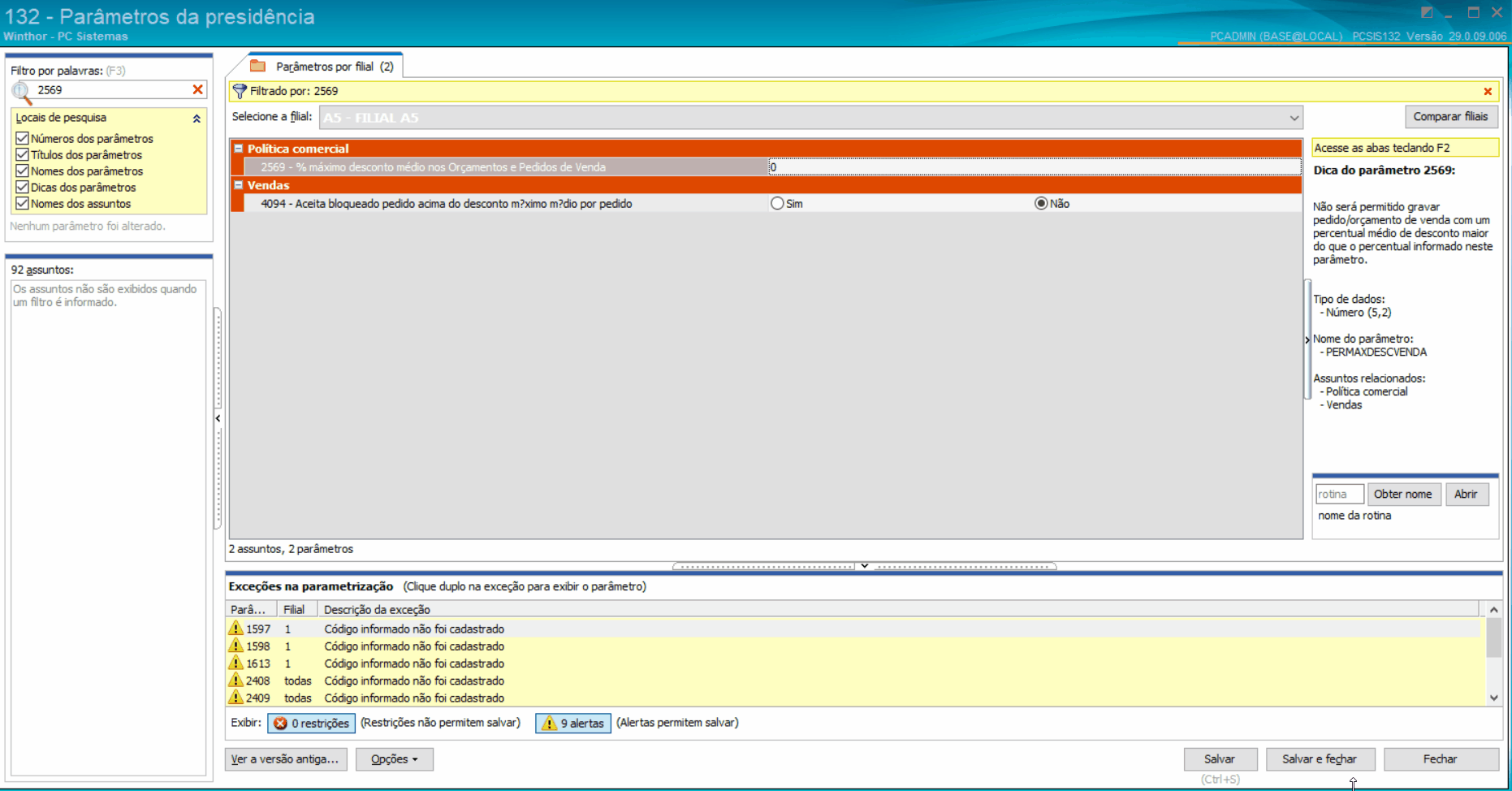Click 'Salvar e fechar' button
Screen dimensions: 1512x791
pyautogui.click(x=1320, y=759)
